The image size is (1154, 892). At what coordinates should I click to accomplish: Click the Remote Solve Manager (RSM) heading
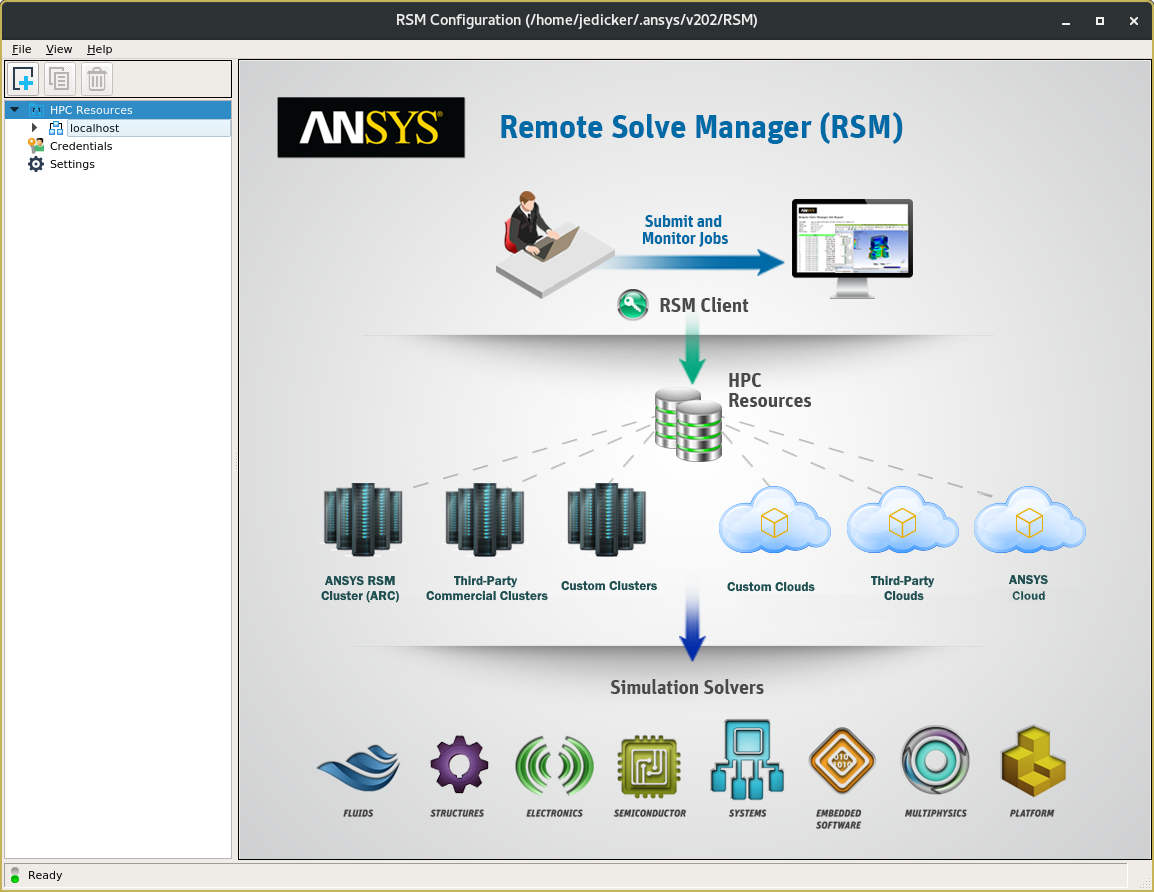click(x=701, y=127)
